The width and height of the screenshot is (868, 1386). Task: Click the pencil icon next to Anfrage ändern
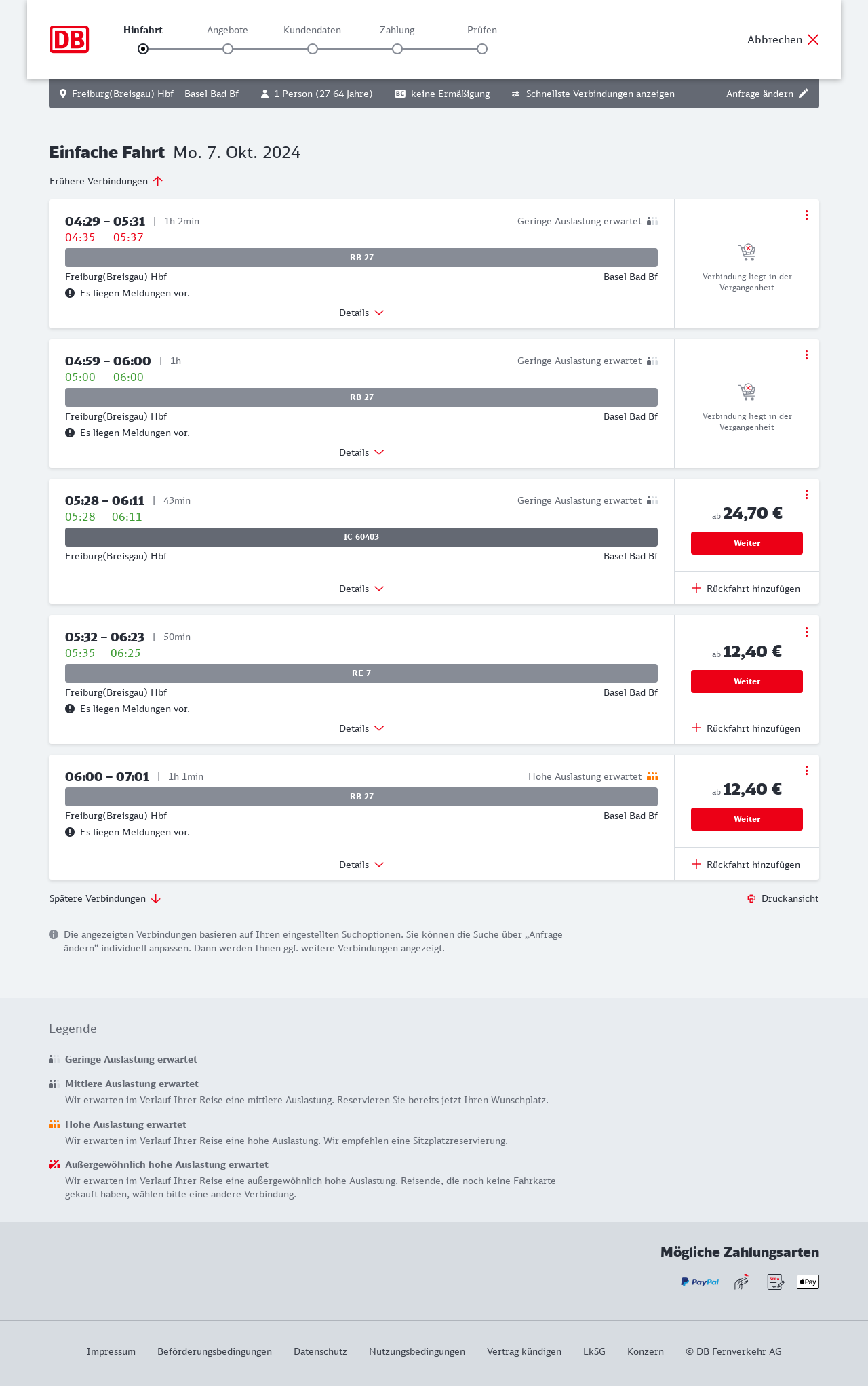coord(804,94)
